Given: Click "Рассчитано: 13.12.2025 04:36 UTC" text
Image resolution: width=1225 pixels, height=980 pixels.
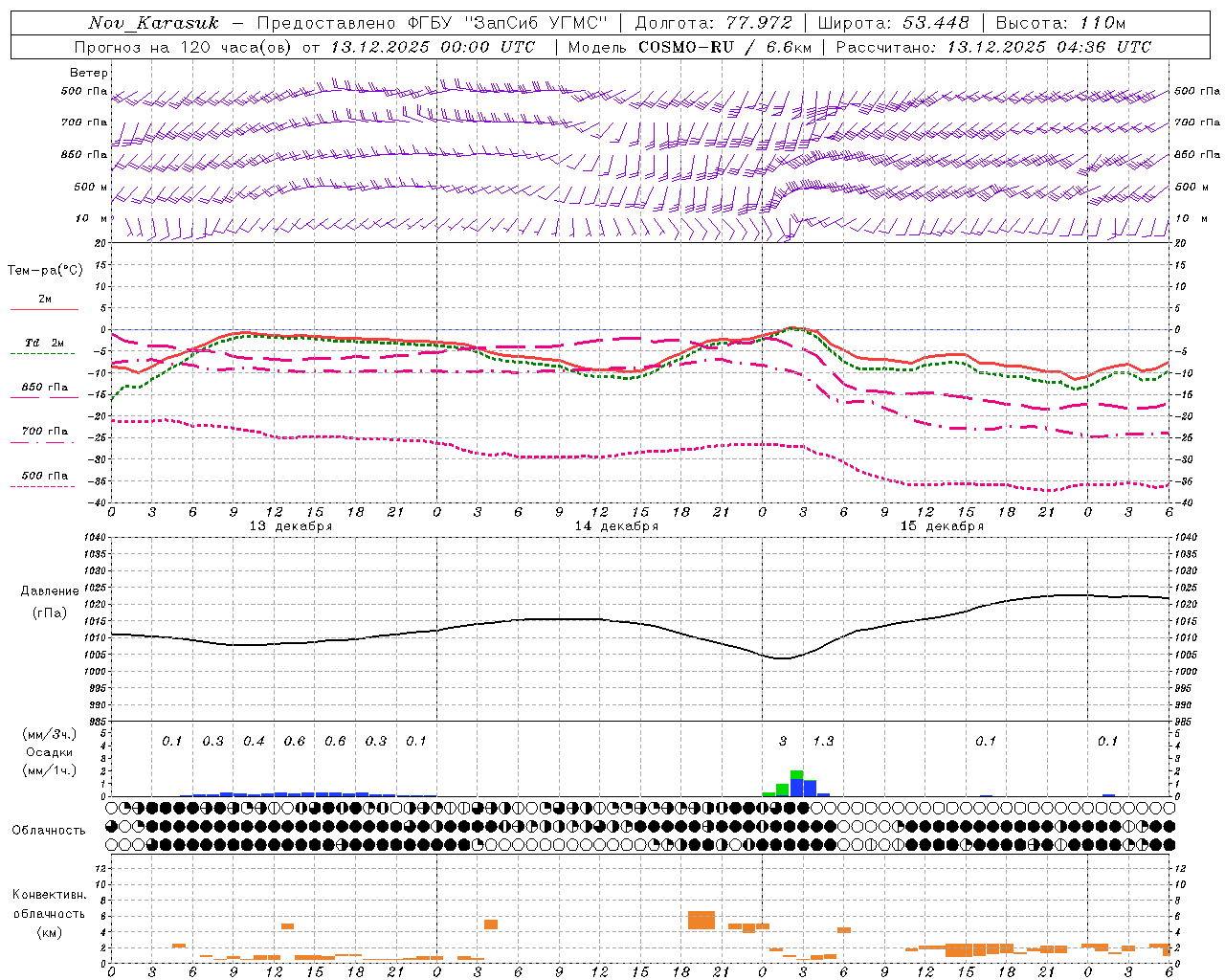Looking at the screenshot, I should [993, 47].
